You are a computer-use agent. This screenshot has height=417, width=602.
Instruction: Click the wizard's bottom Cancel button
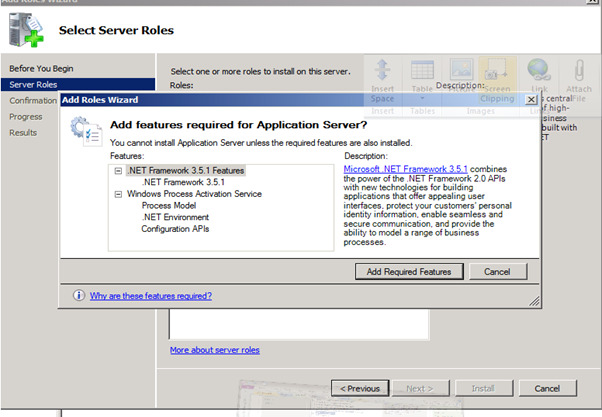pos(547,388)
